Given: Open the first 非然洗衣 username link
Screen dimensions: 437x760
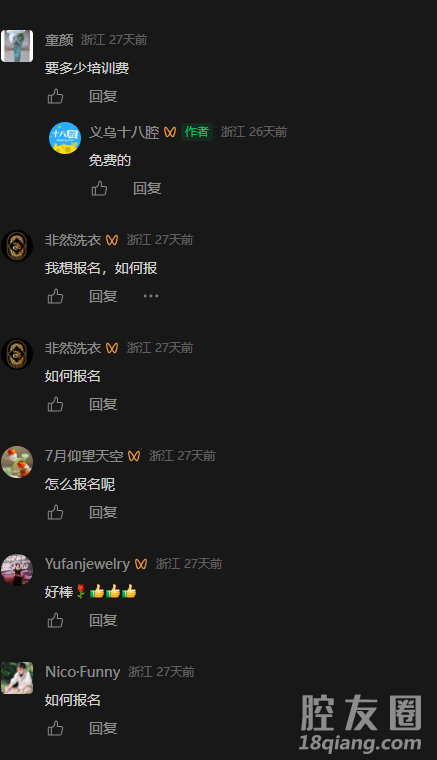Looking at the screenshot, I should pos(73,240).
